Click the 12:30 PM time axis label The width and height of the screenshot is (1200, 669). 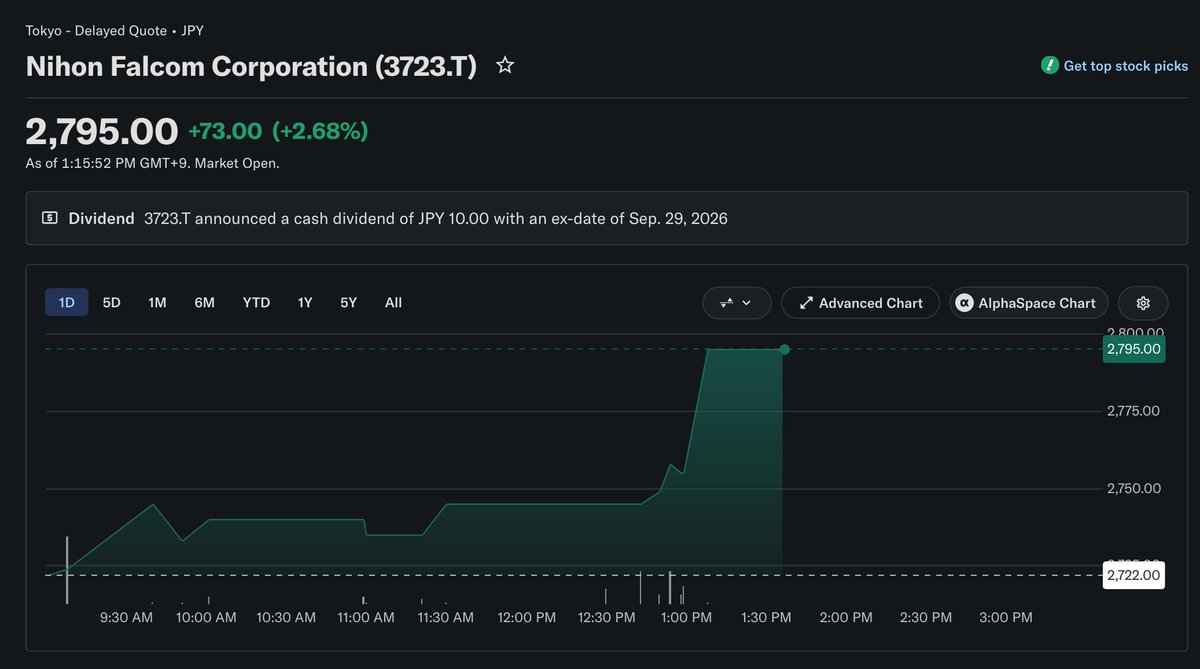coord(607,618)
